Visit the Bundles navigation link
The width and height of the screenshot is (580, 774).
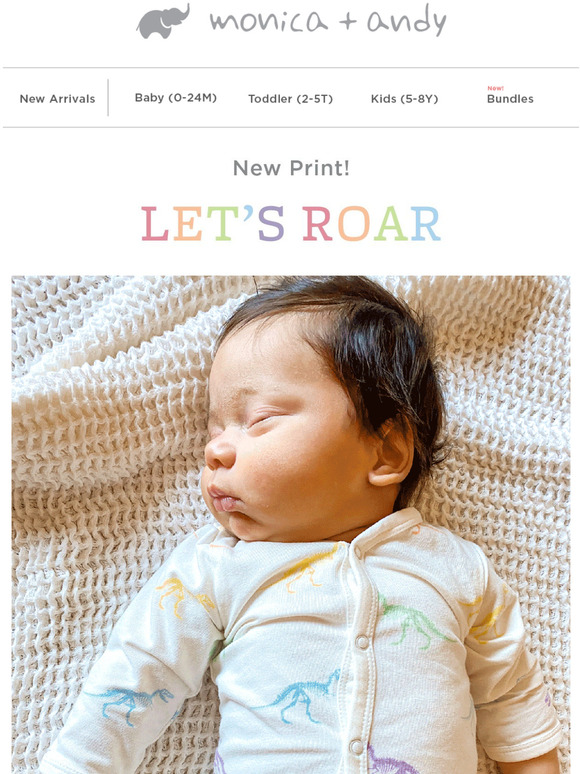510,99
